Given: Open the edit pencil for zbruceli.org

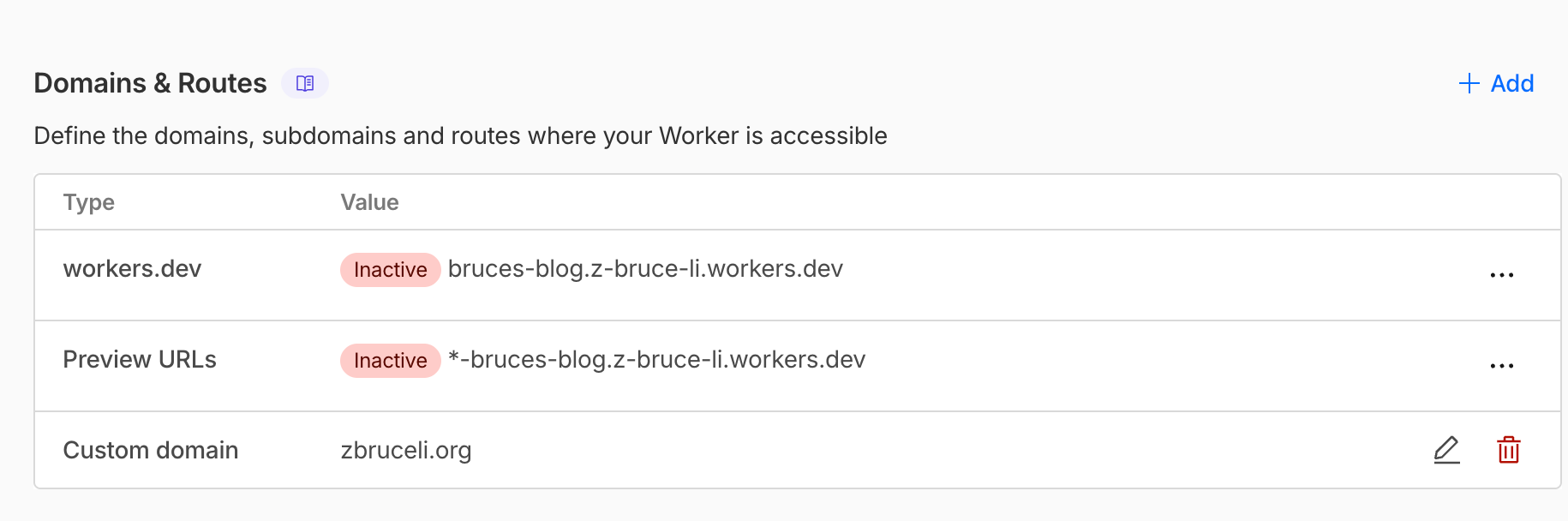Looking at the screenshot, I should (1447, 449).
